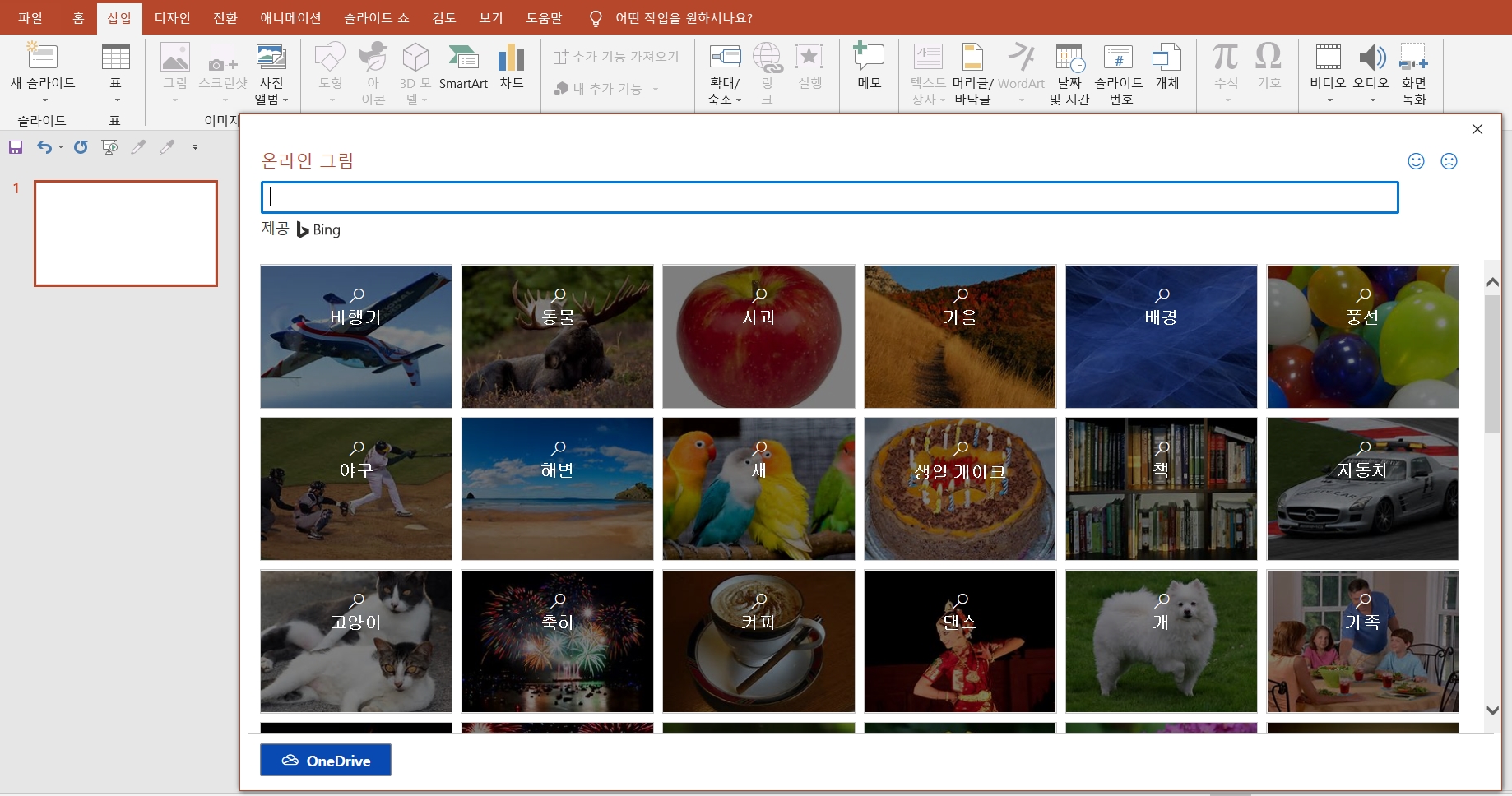The image size is (1512, 796).
Task: Select the Beach (해변) category tile
Action: pos(558,489)
